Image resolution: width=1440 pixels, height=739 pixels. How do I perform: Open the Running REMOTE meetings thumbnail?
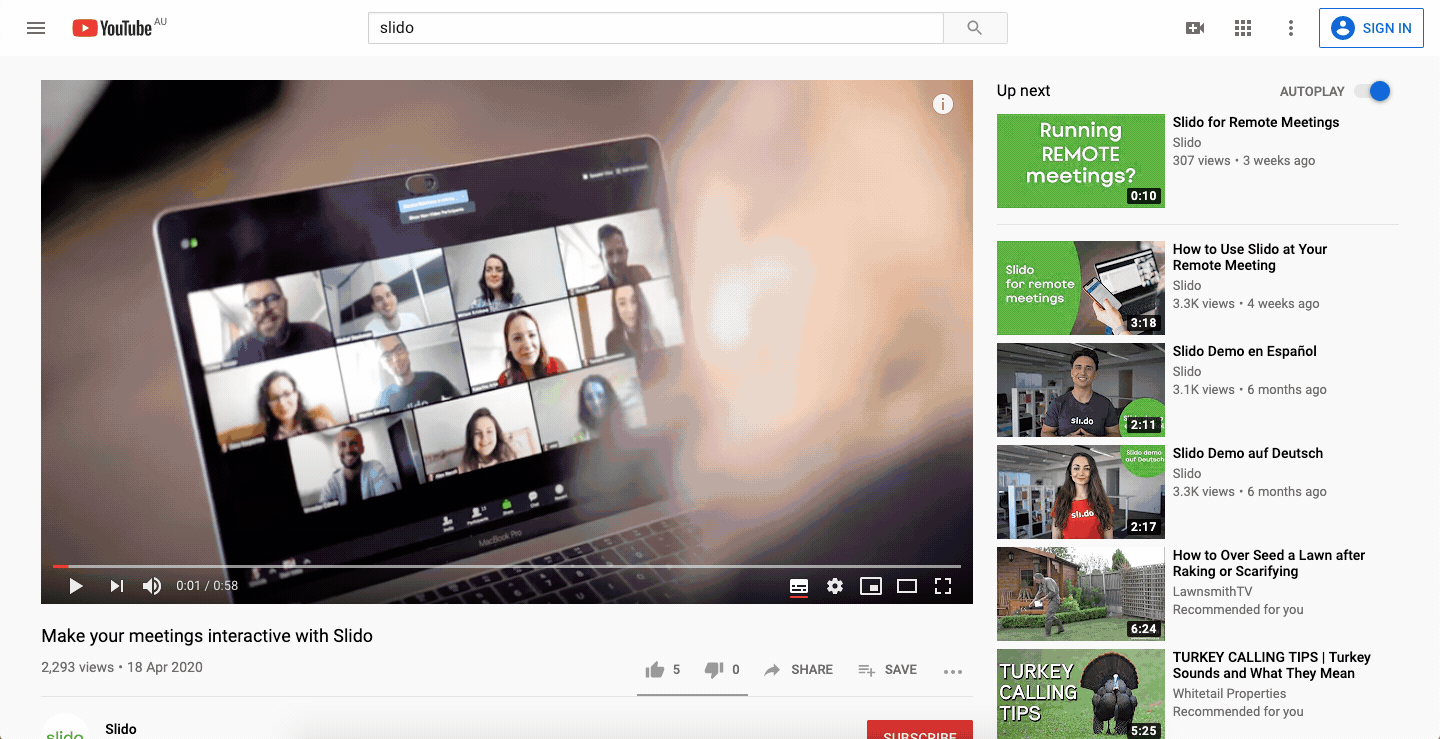coord(1081,161)
